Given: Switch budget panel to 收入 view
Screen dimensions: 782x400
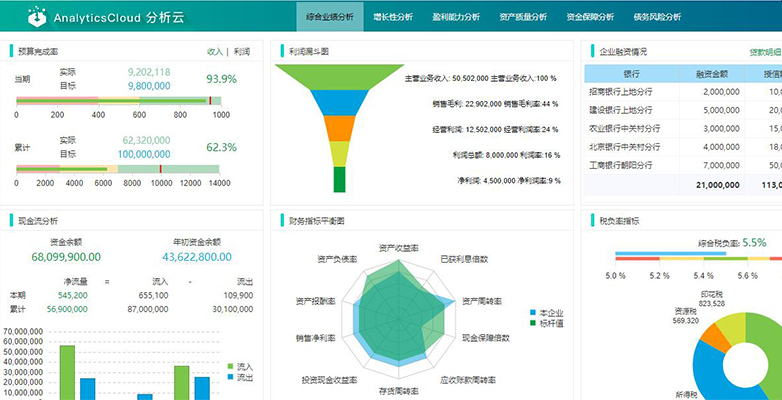Looking at the screenshot, I should 215,51.
